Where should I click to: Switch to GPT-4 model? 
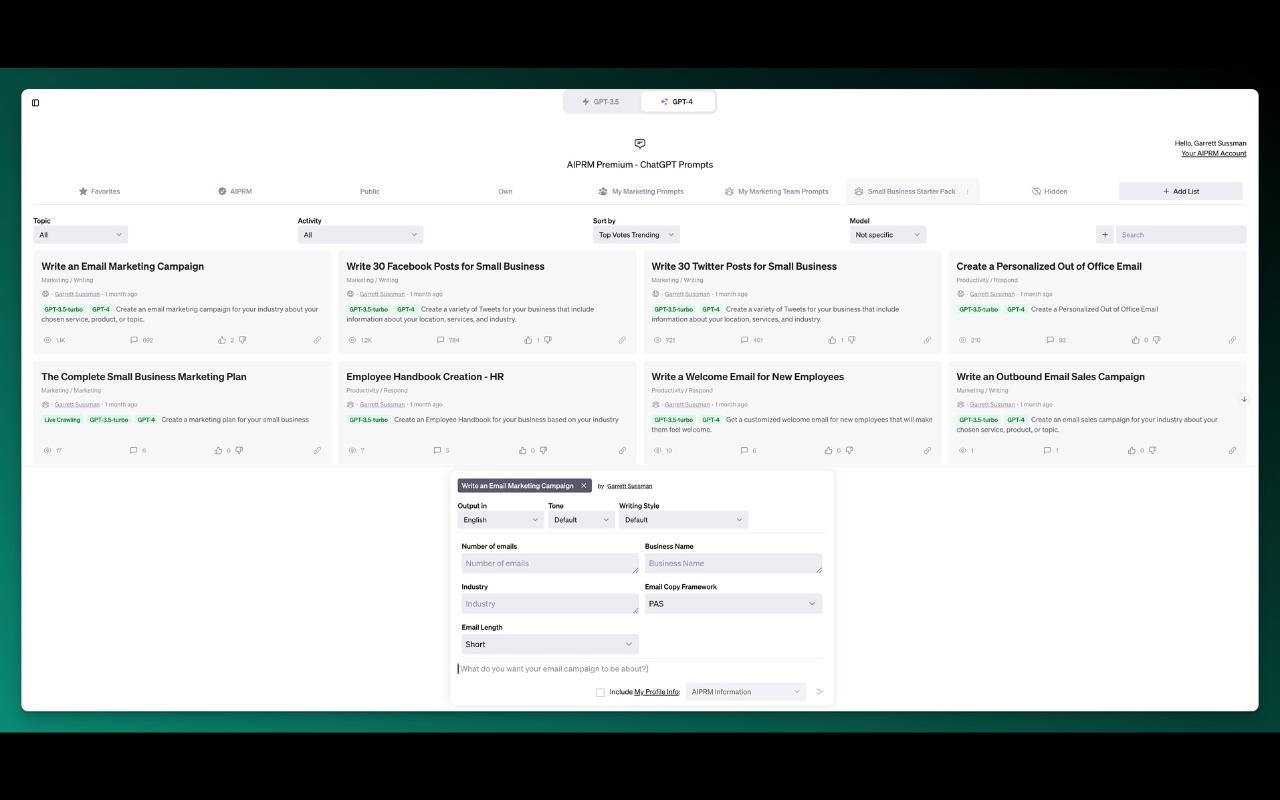pos(678,102)
